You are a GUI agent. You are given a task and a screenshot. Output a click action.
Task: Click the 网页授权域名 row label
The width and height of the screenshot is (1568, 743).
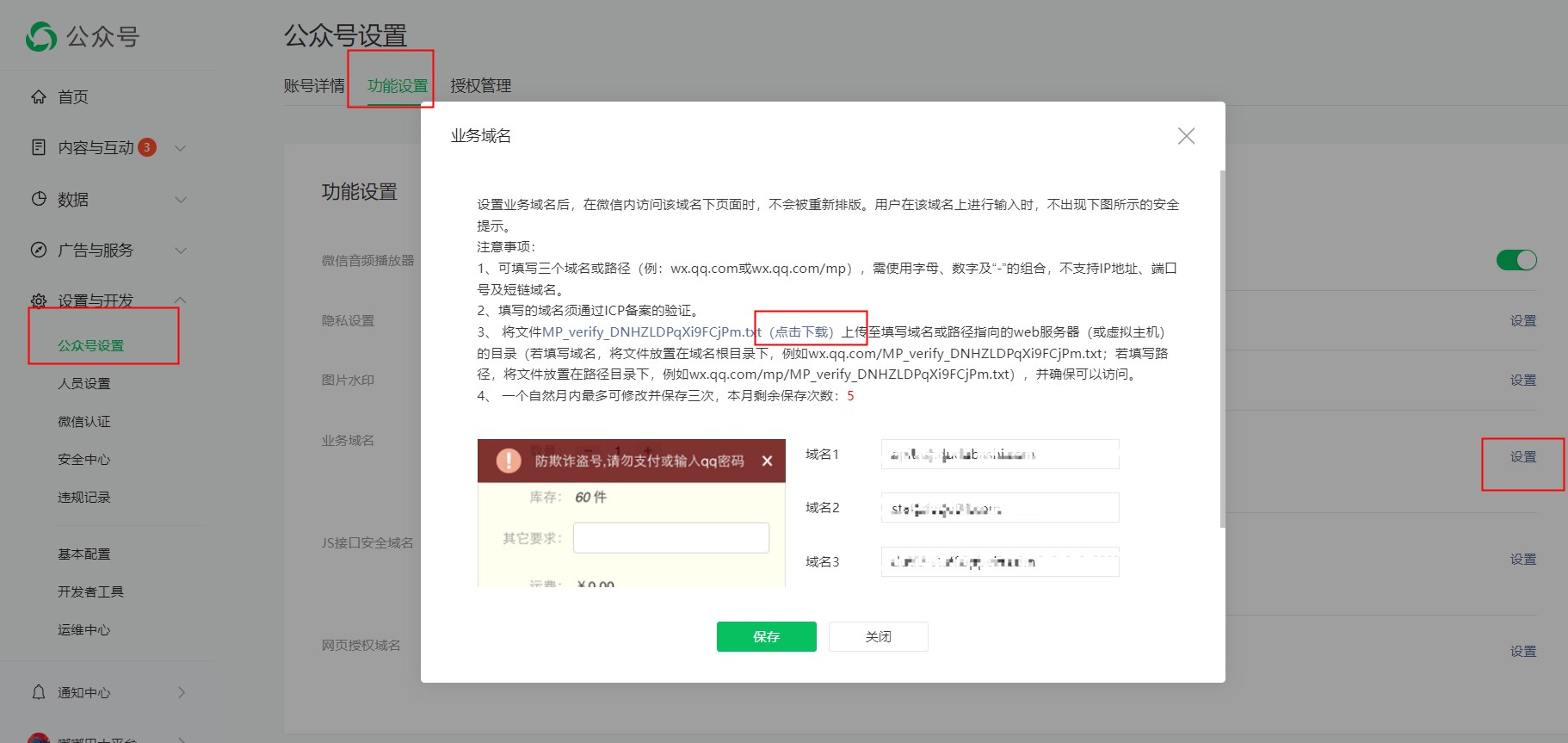click(361, 645)
